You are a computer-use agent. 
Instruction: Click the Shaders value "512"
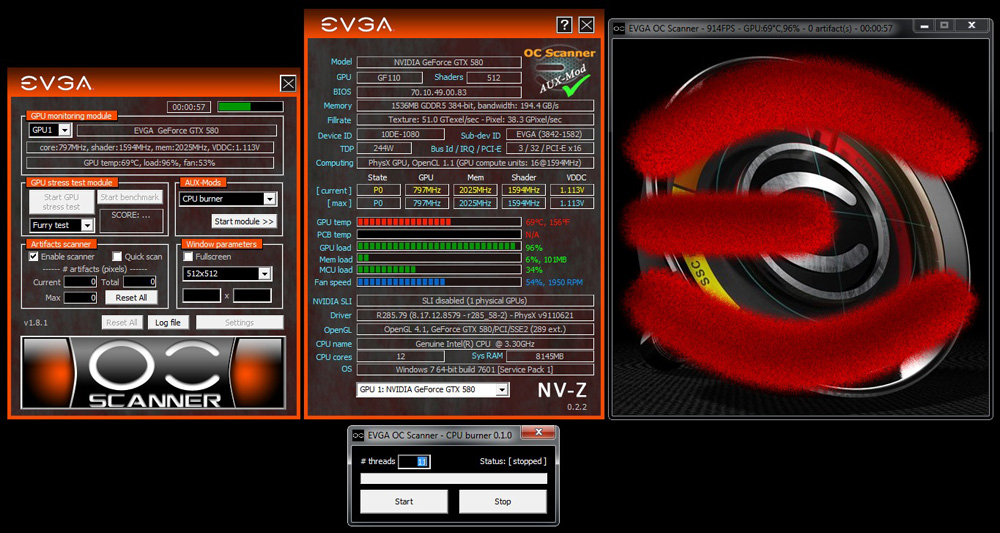pos(494,78)
